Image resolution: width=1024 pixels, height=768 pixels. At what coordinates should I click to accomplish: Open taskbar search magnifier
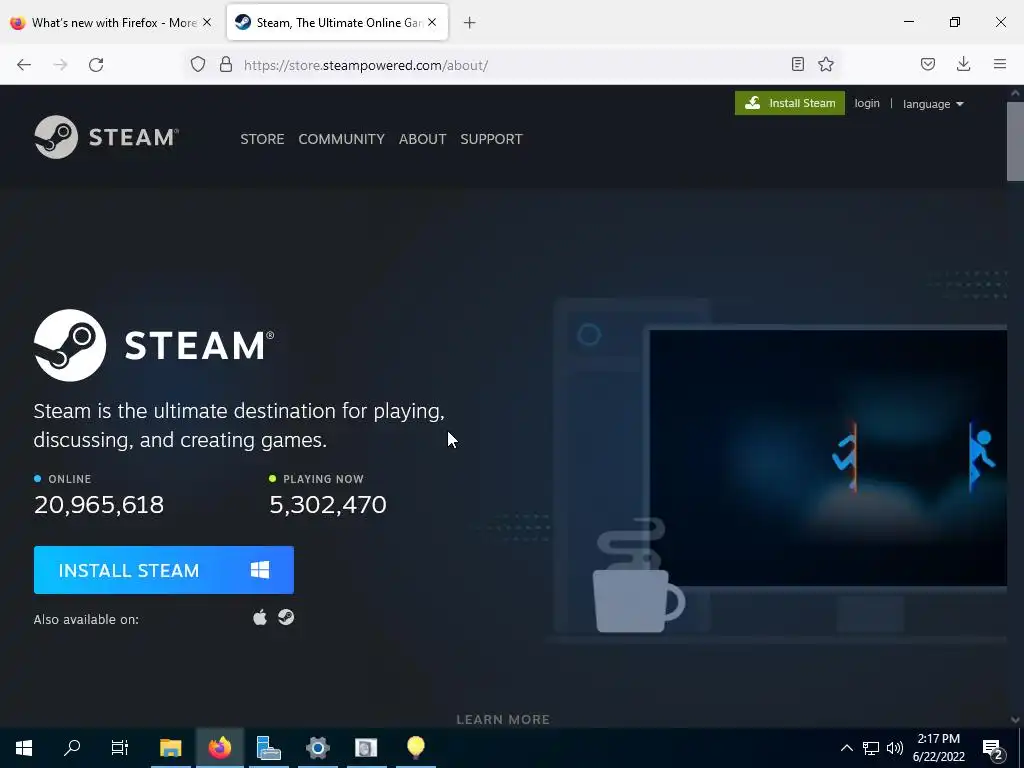[72, 748]
